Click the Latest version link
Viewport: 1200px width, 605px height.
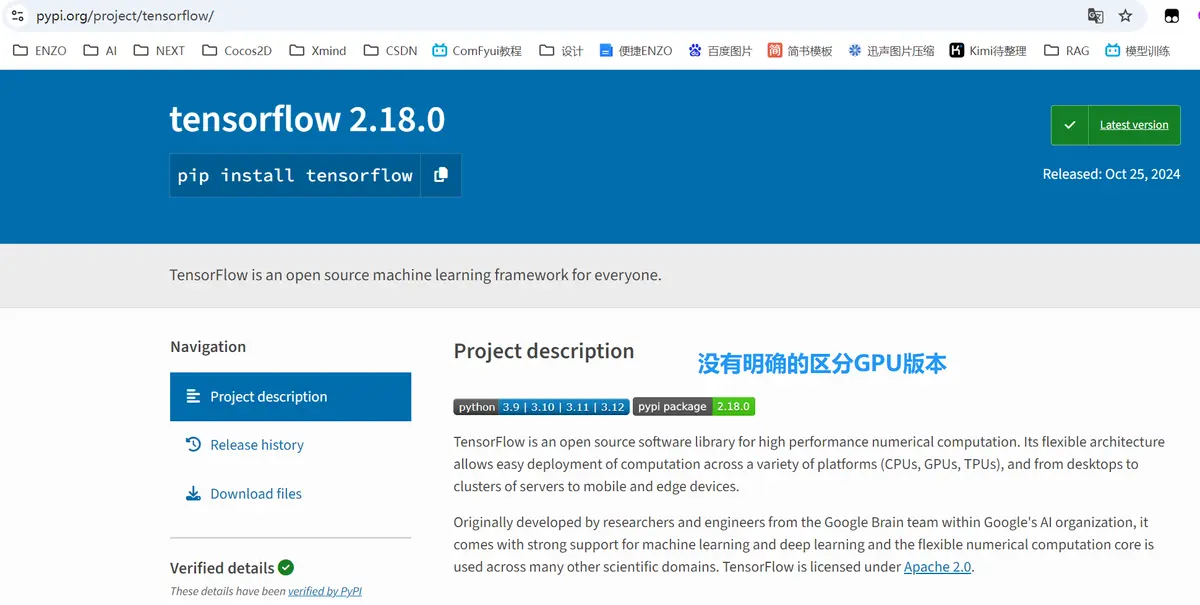pyautogui.click(x=1134, y=125)
